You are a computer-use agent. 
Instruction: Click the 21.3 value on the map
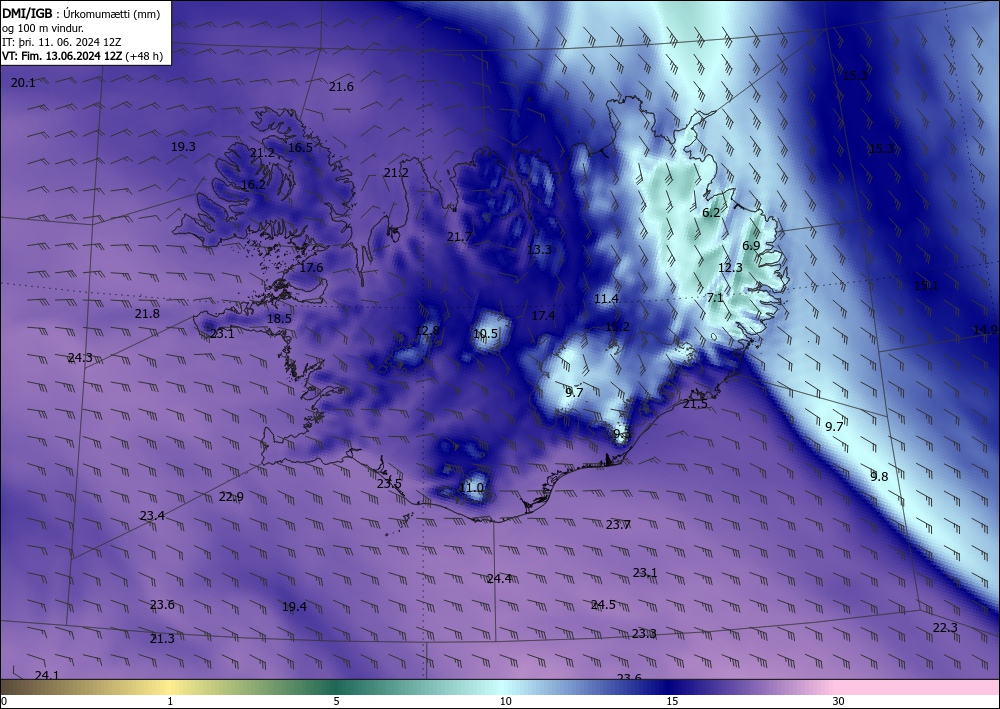point(162,638)
